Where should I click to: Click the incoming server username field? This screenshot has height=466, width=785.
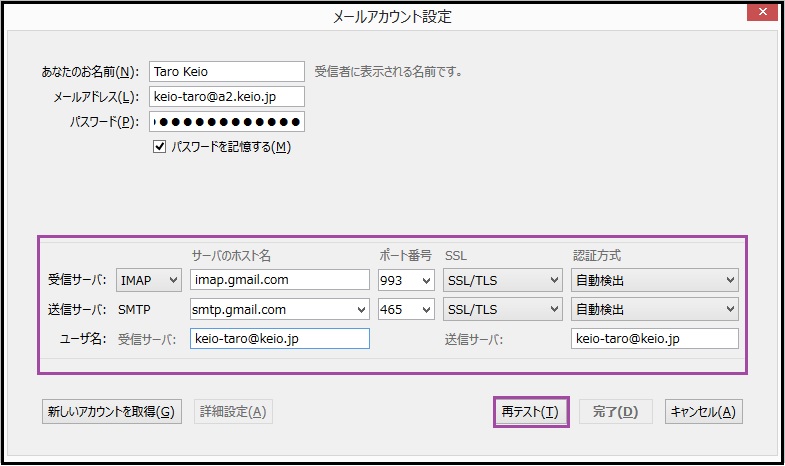pyautogui.click(x=279, y=339)
